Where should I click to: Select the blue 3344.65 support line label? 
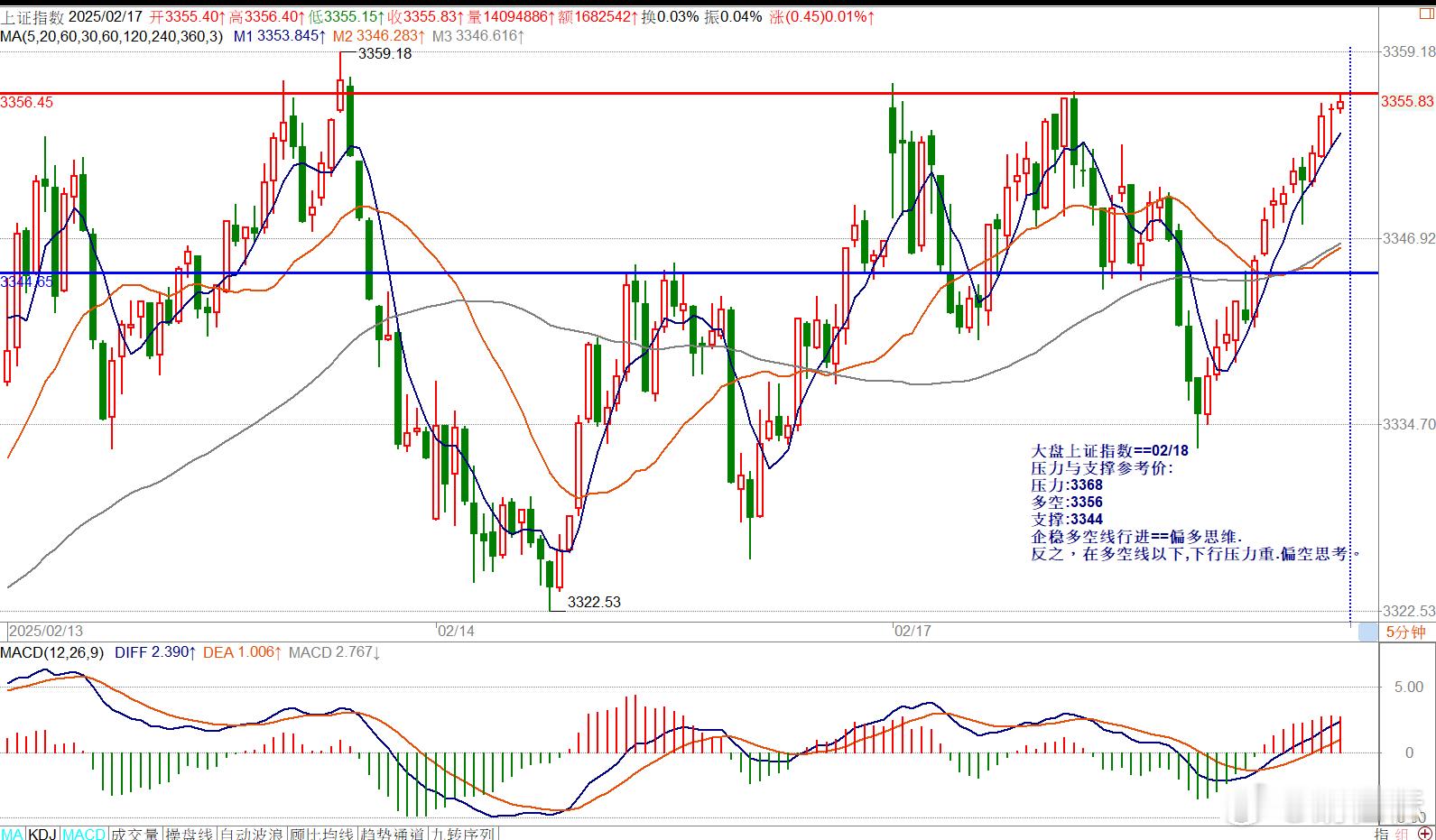[27, 282]
